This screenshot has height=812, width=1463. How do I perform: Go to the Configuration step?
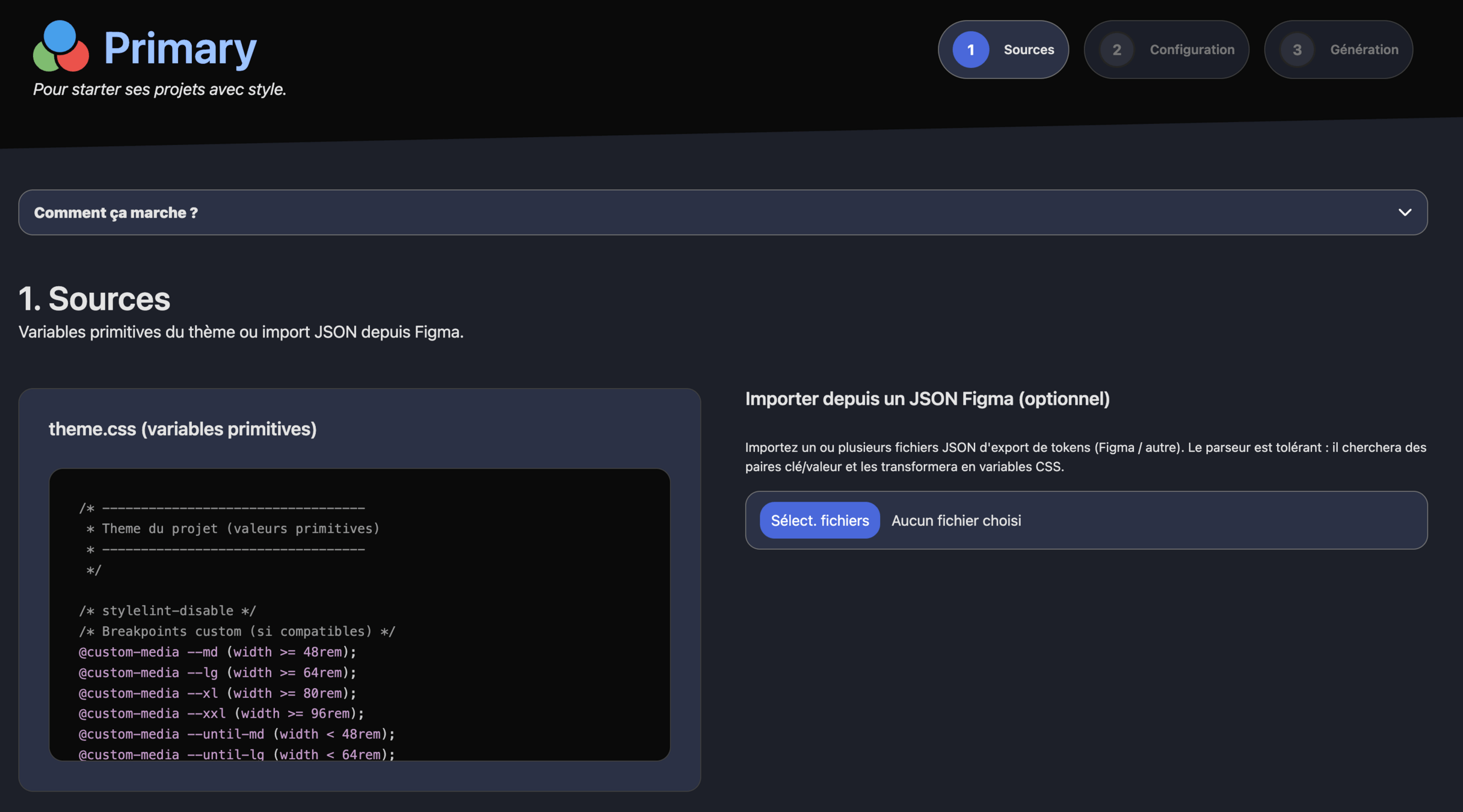point(1191,49)
